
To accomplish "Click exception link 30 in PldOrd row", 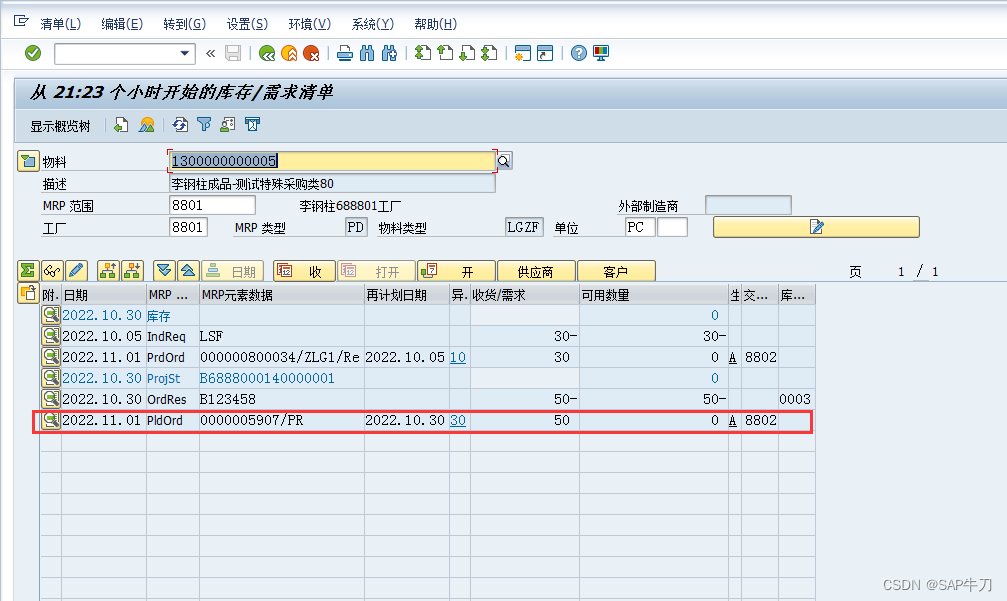I will (458, 420).
